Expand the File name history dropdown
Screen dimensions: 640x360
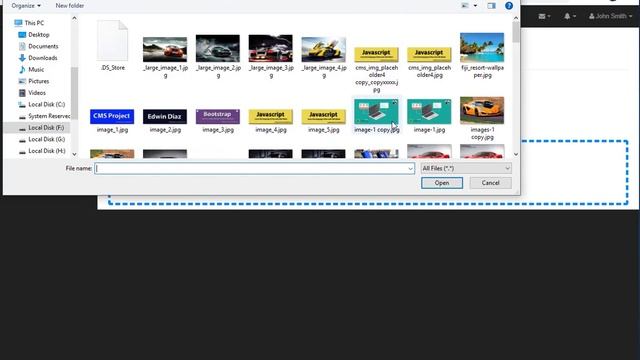tap(410, 168)
